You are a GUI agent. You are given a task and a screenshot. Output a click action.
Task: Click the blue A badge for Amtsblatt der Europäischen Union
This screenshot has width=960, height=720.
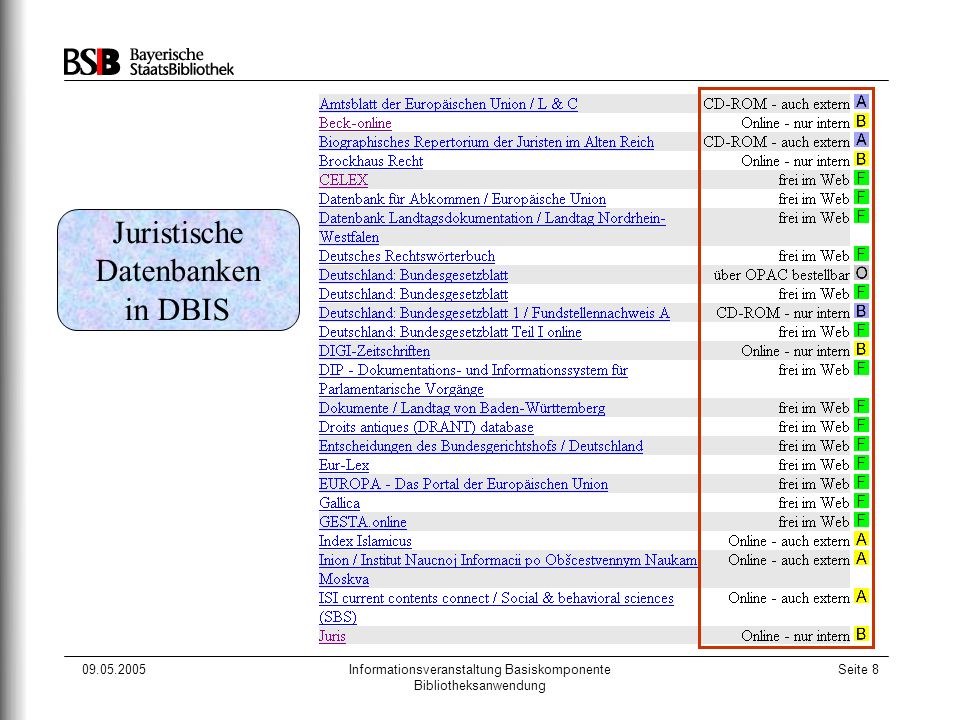tap(861, 102)
